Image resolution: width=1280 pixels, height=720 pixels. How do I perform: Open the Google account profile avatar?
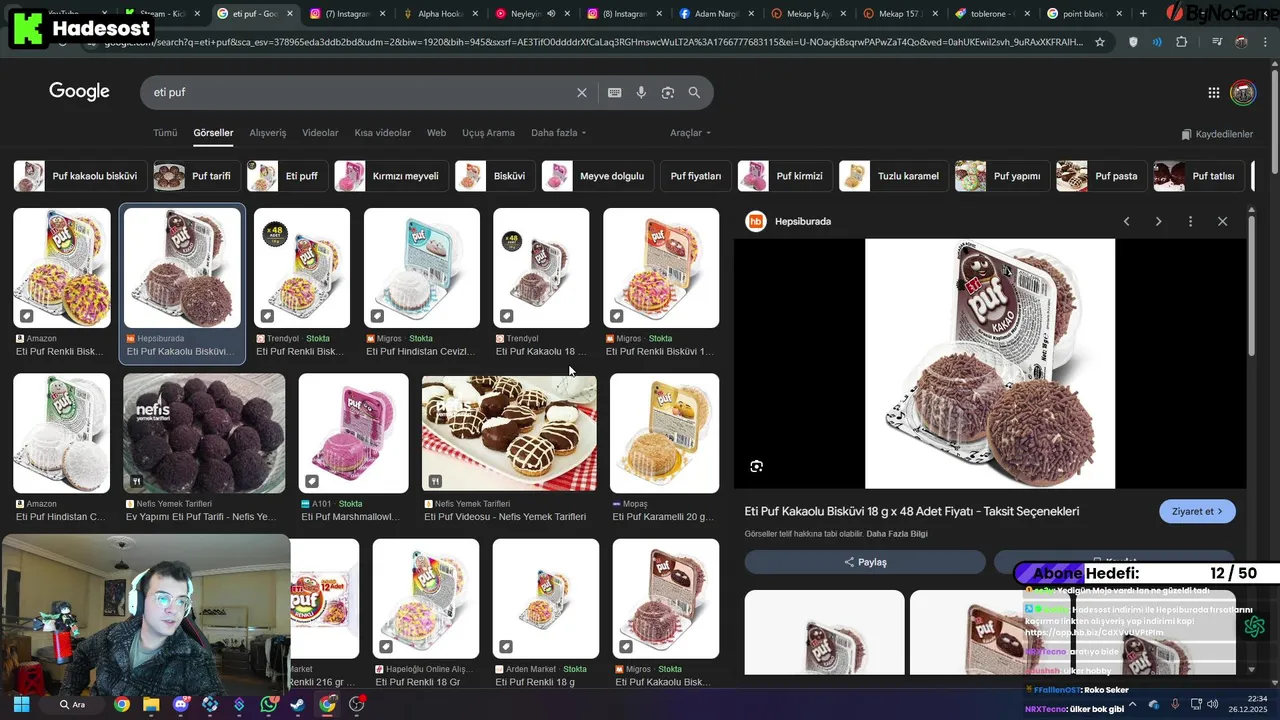[1243, 92]
